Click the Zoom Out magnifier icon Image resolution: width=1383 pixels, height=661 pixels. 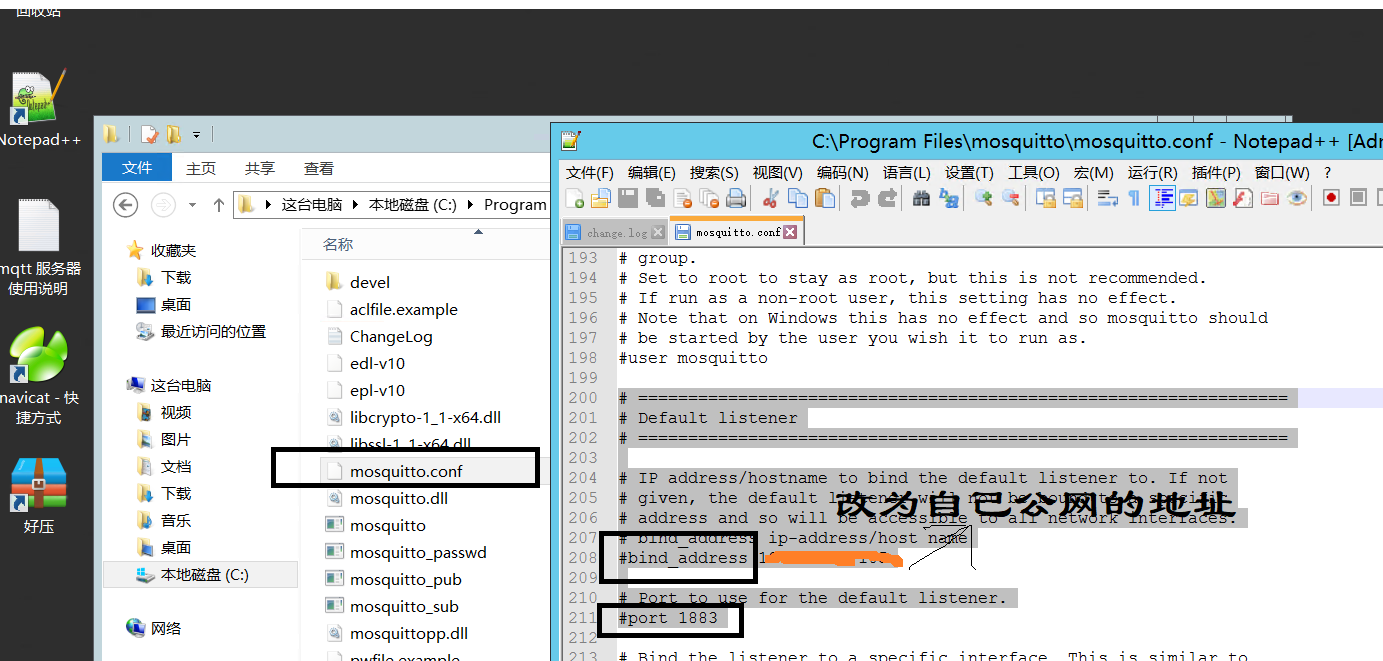pyautogui.click(x=1010, y=198)
